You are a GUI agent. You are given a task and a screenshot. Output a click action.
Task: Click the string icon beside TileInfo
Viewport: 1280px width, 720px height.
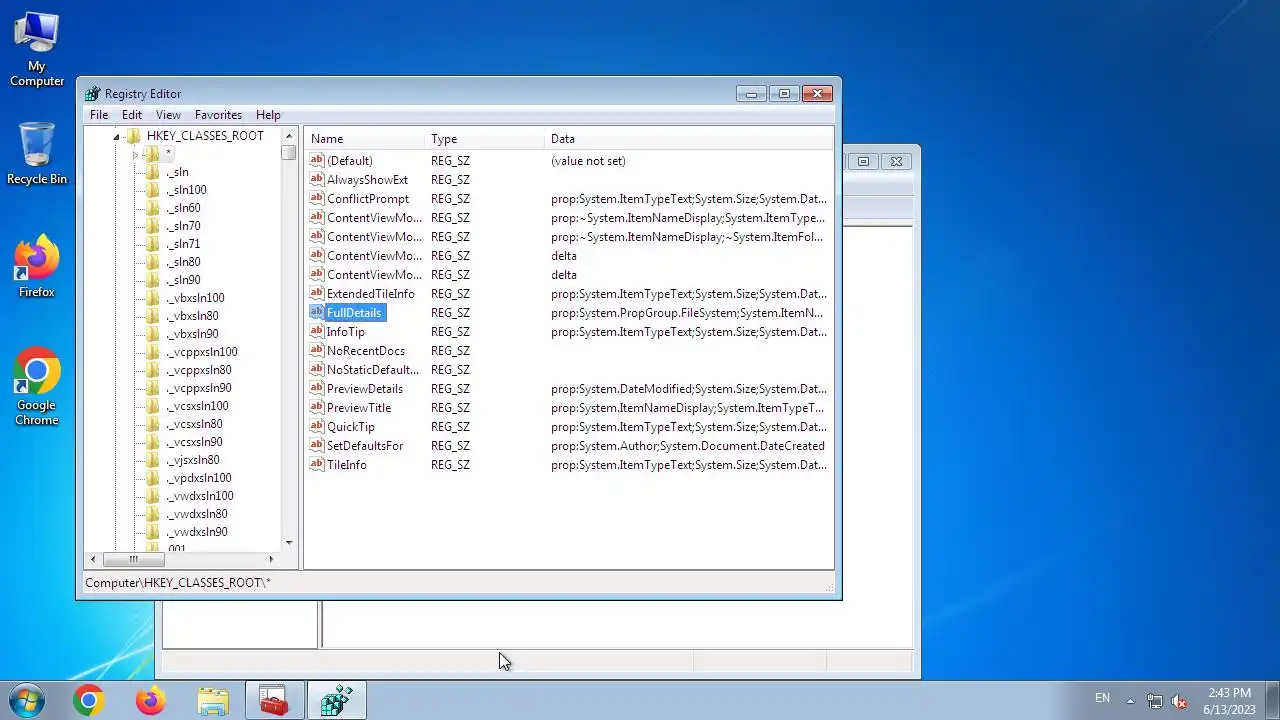(317, 464)
